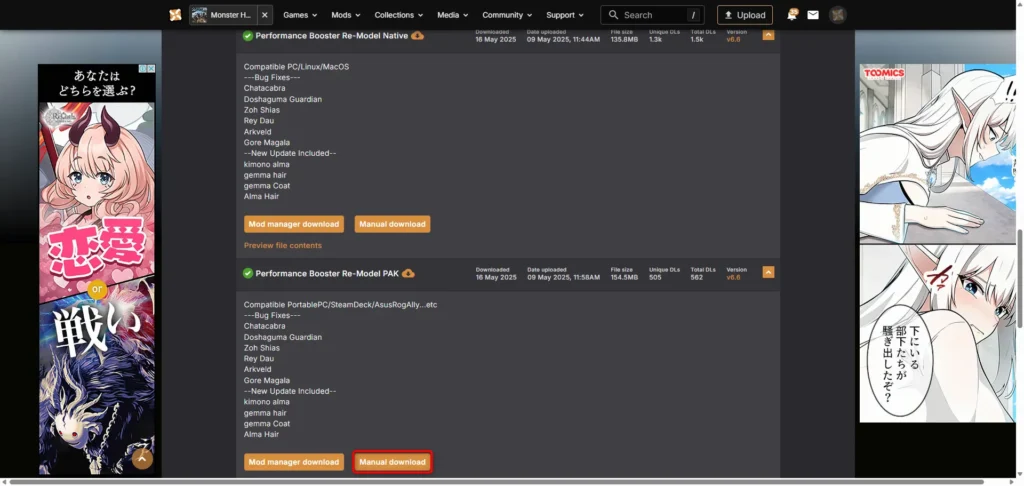
Task: Manual download for Re-Model Native
Action: pyautogui.click(x=392, y=224)
